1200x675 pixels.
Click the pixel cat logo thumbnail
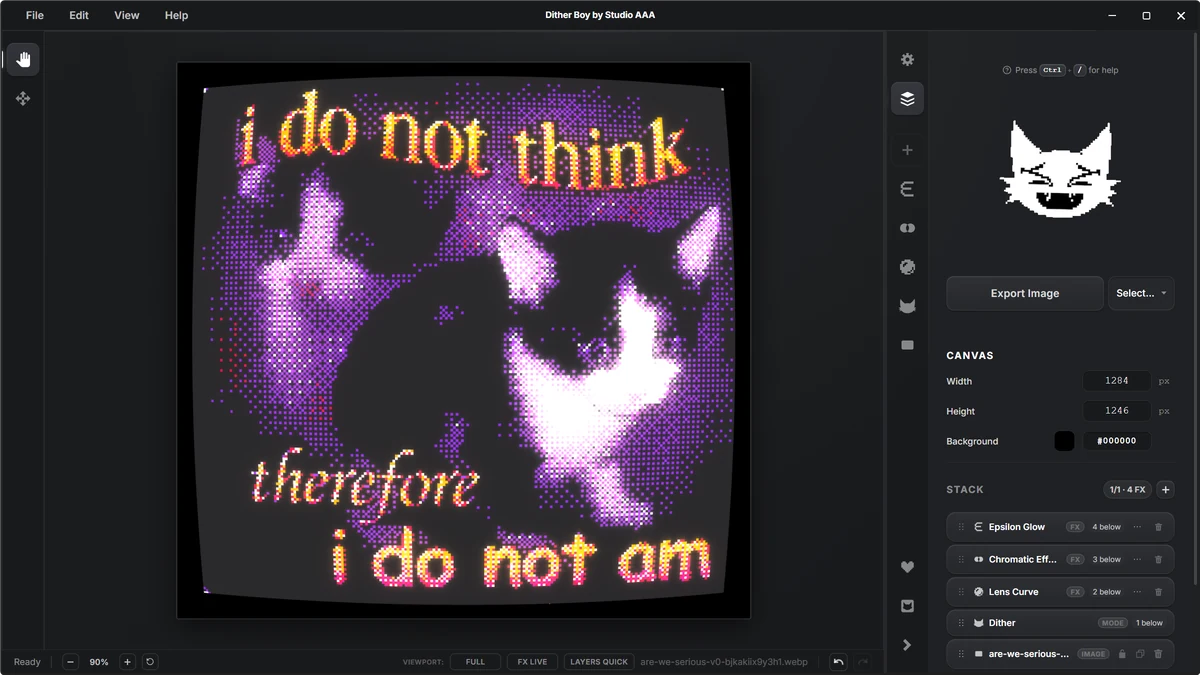pyautogui.click(x=1060, y=170)
